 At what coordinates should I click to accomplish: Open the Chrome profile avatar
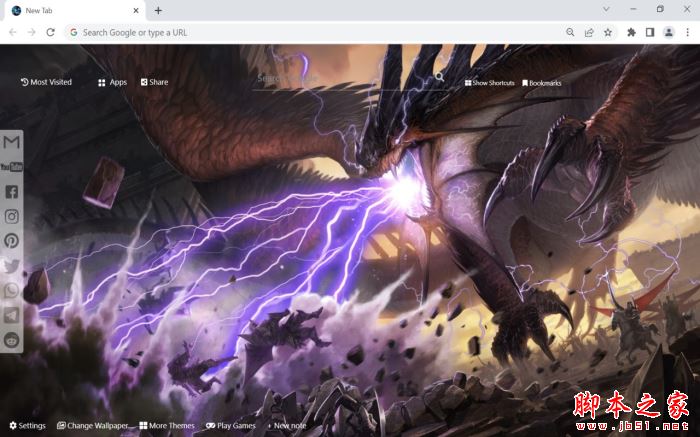669,32
